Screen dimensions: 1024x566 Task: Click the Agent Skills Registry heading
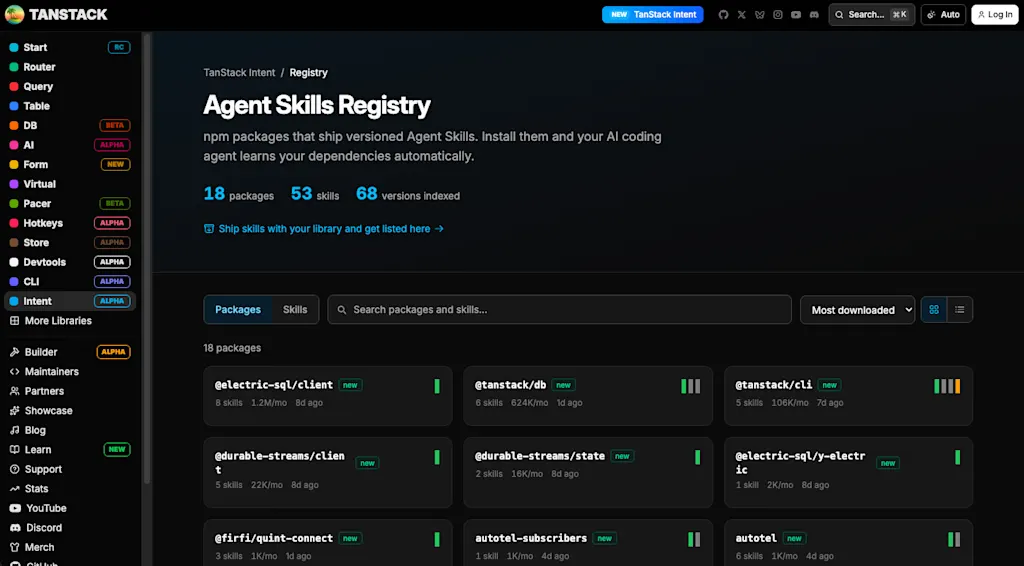pyautogui.click(x=317, y=105)
